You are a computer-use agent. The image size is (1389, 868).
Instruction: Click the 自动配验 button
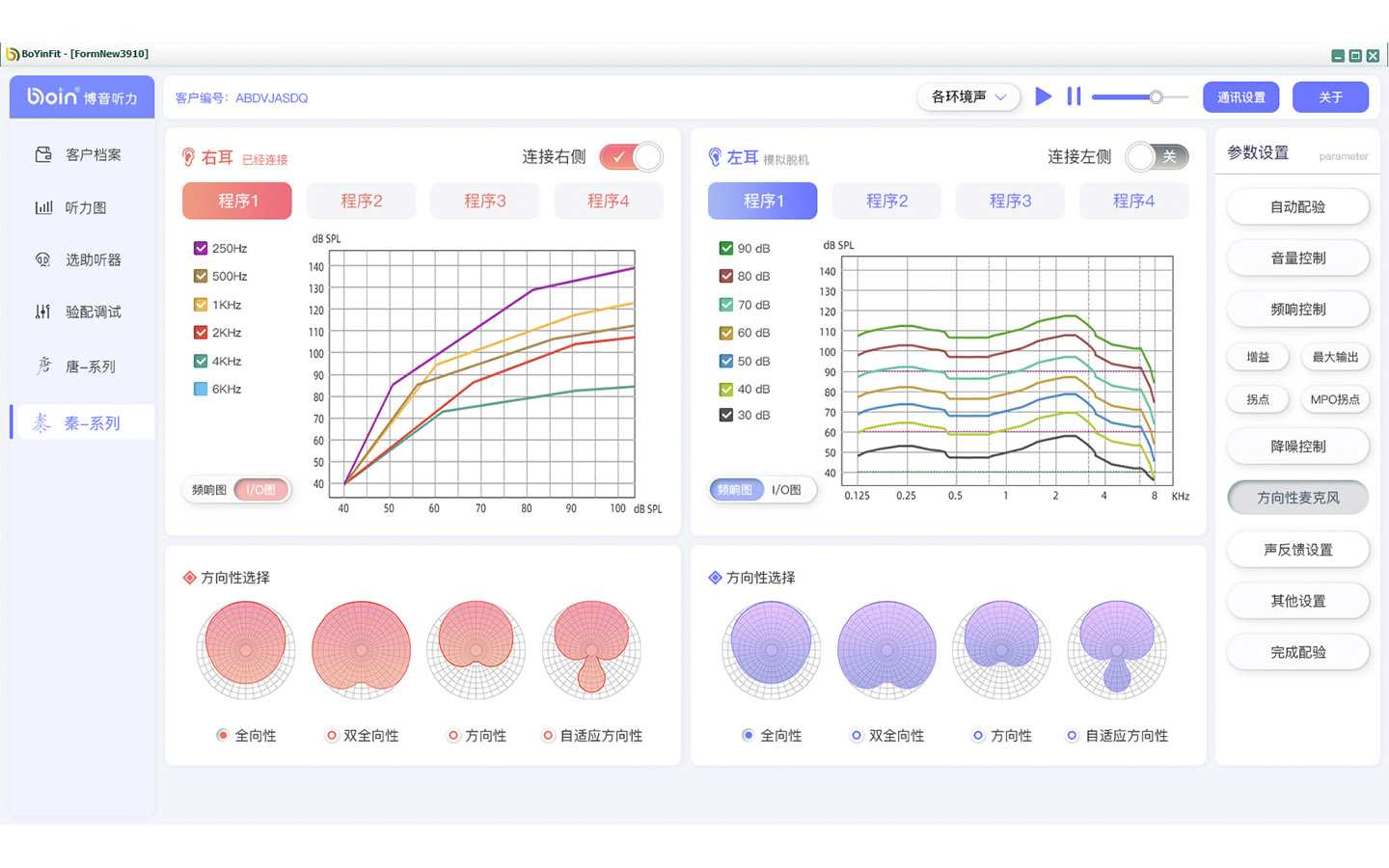[x=1297, y=206]
